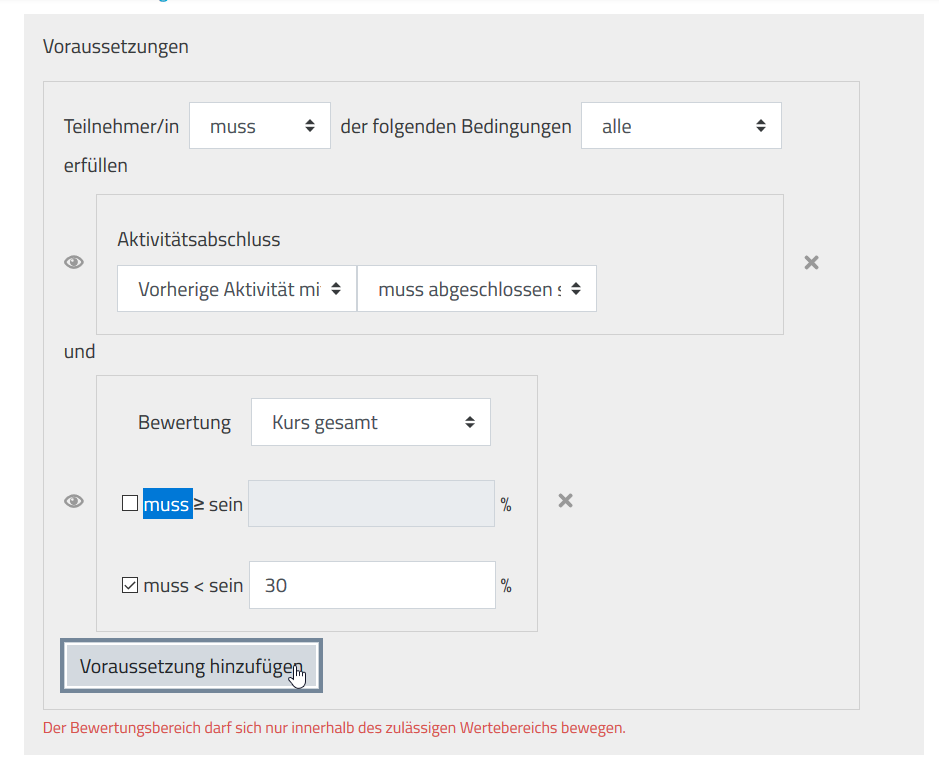Toggle visibility eye for Bewertung condition
Screen dimensions: 939x765
74,502
